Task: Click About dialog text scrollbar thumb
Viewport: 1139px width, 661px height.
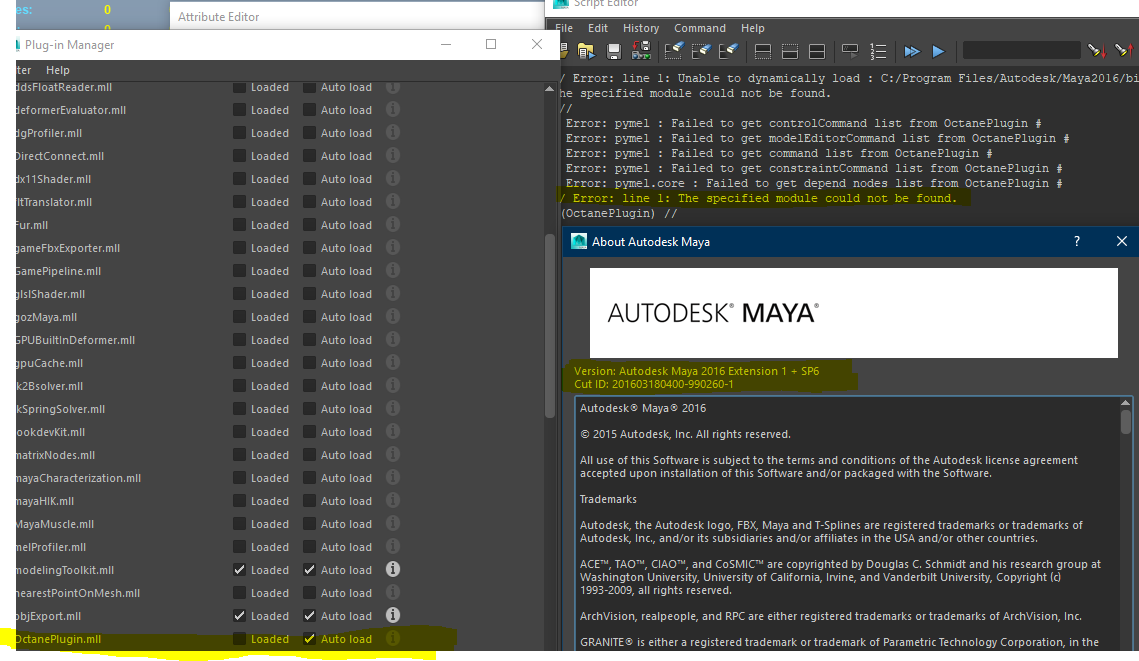Action: pos(1125,422)
